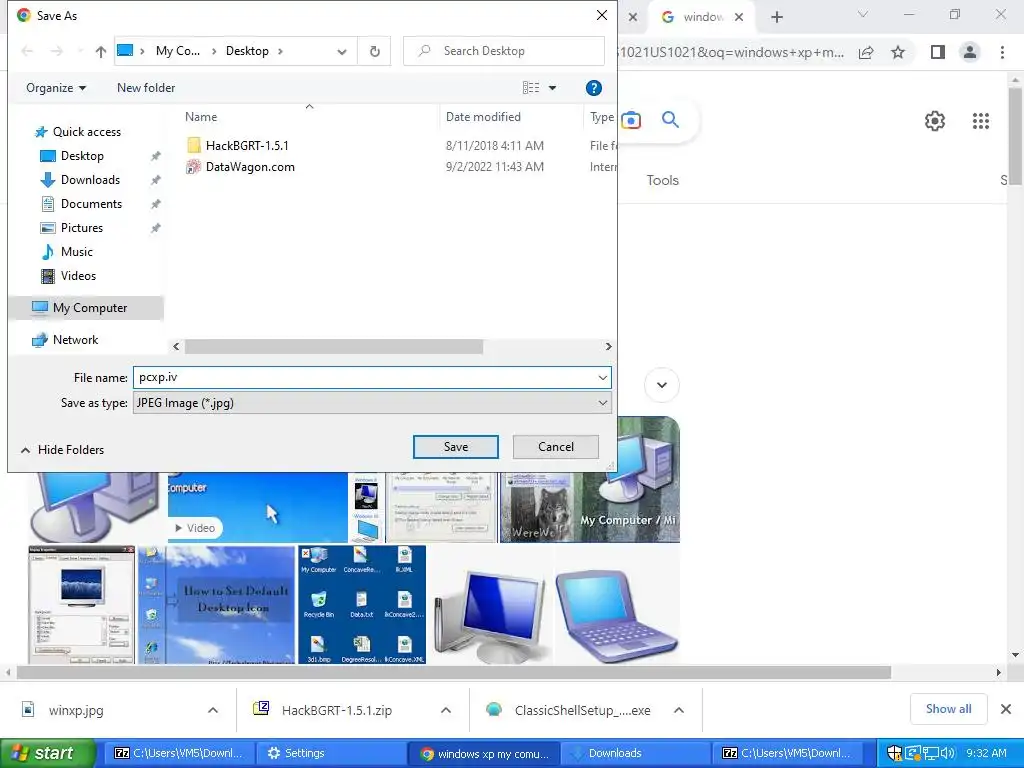Switch to Downloads window in taskbar

point(635,753)
